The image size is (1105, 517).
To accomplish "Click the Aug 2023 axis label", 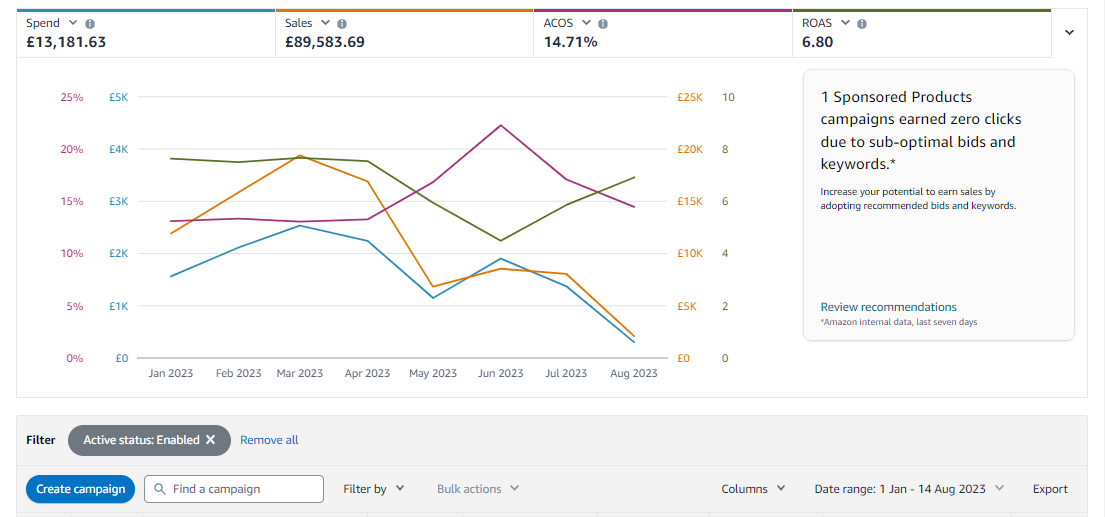I will (x=634, y=373).
